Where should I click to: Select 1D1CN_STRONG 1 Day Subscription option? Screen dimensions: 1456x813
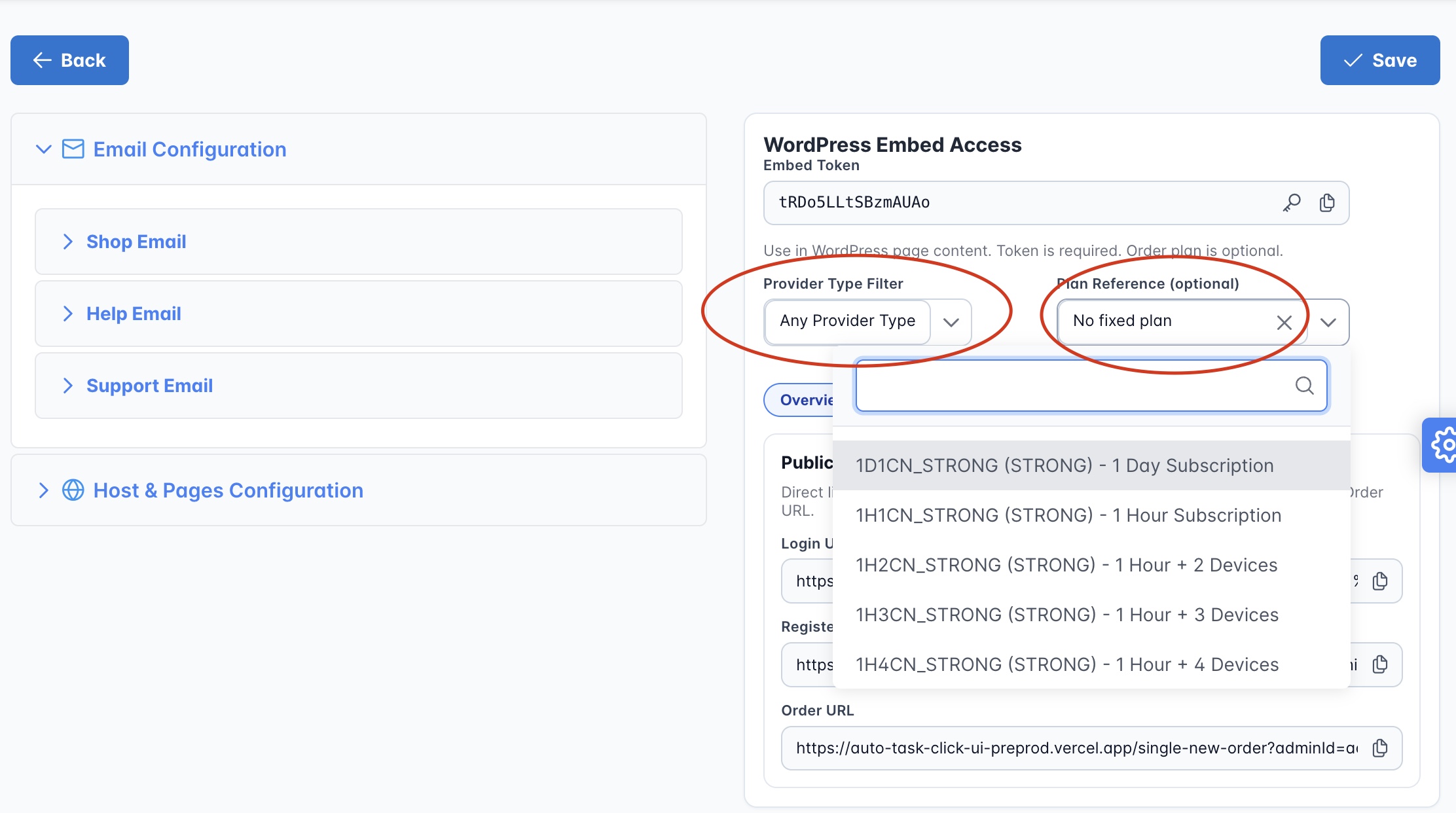point(1091,465)
